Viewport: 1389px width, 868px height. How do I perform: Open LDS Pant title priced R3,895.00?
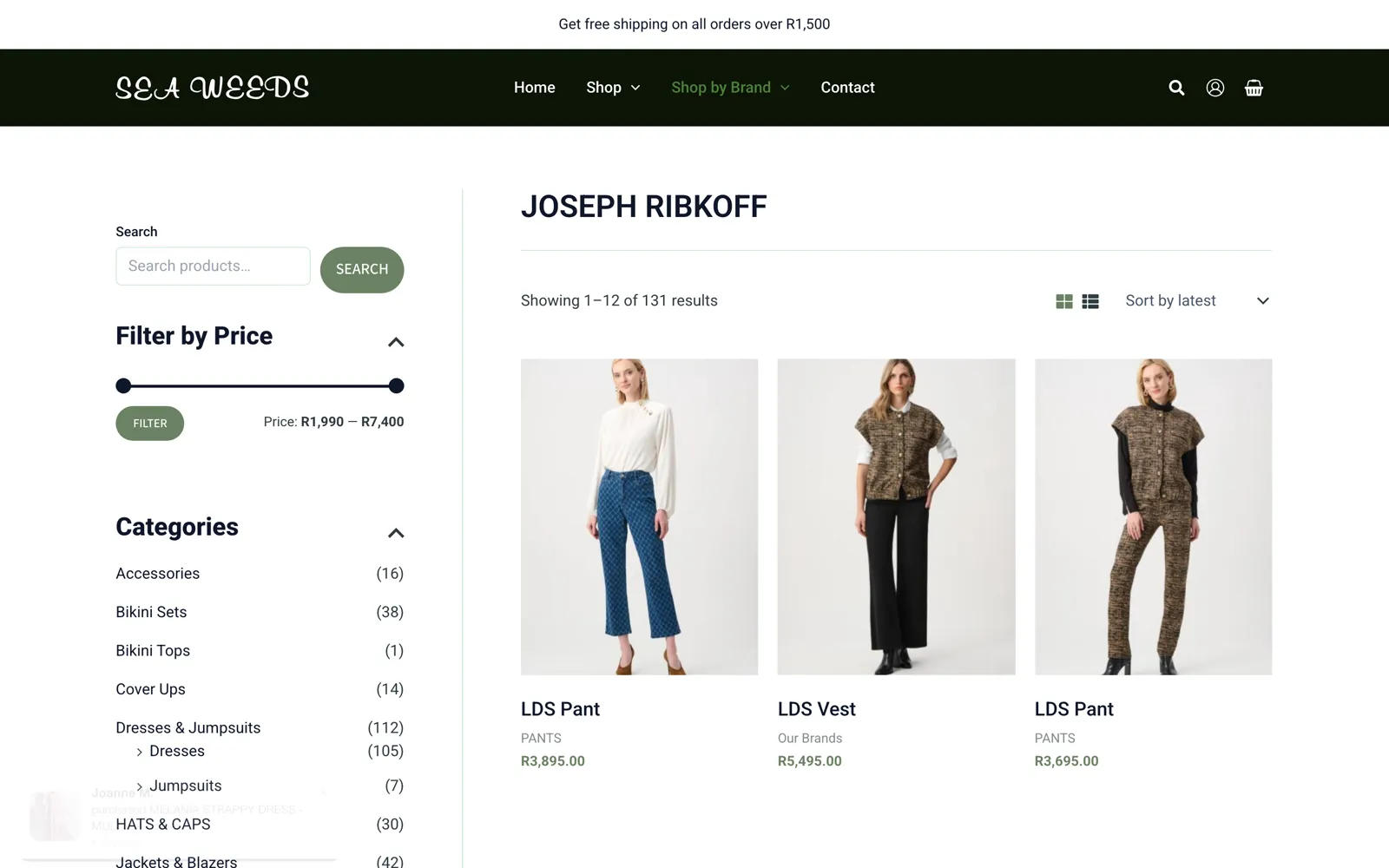tap(560, 709)
